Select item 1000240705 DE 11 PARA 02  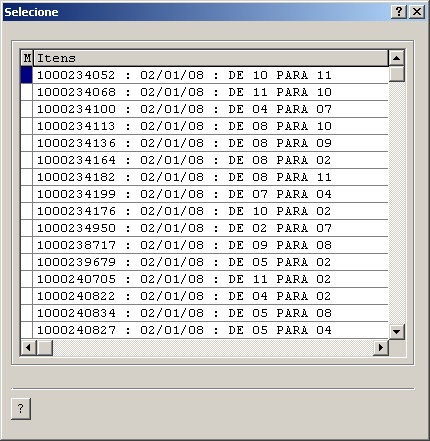click(x=211, y=279)
